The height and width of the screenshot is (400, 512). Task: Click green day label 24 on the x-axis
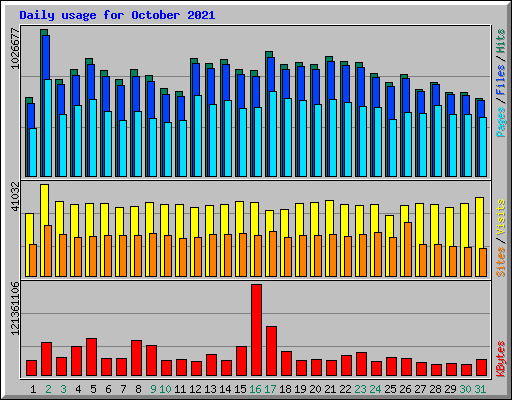[375, 389]
